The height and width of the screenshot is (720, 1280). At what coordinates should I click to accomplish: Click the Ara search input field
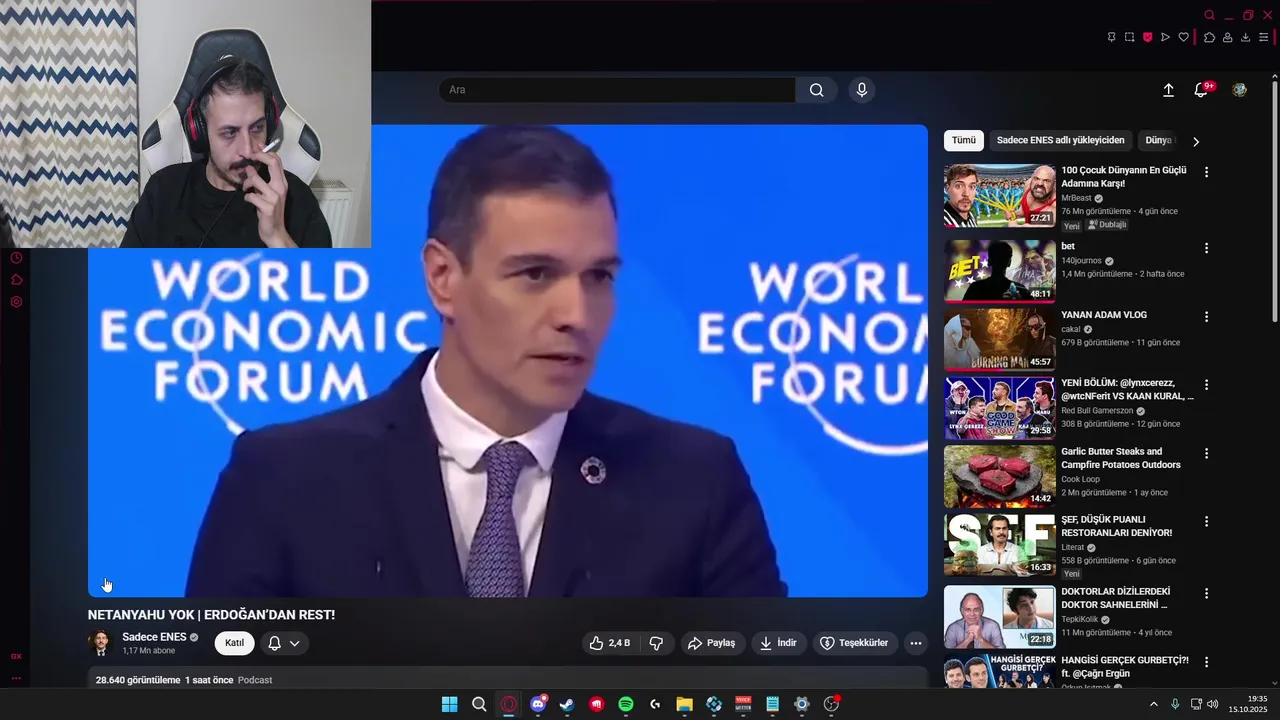[616, 90]
